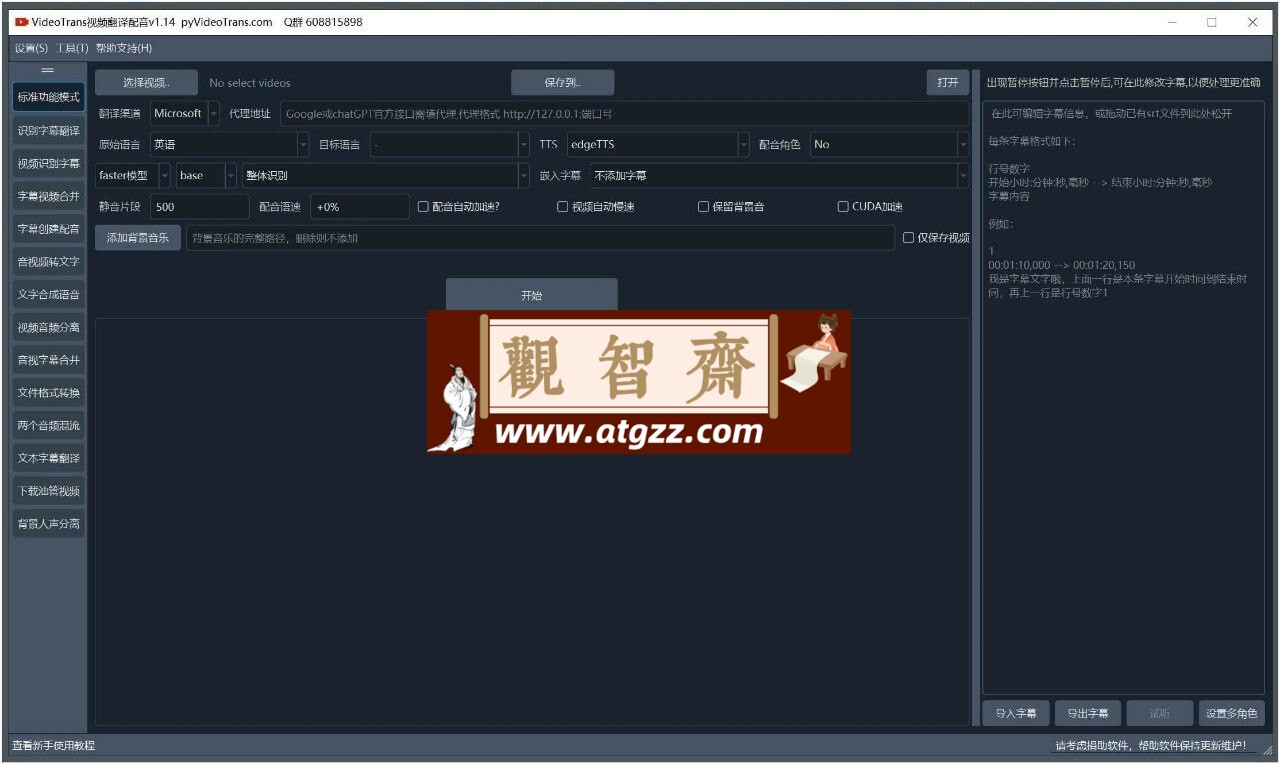Viewport: 1280px width, 764px height.
Task: Open the 下载油管视频 sidebar tool
Action: point(48,491)
